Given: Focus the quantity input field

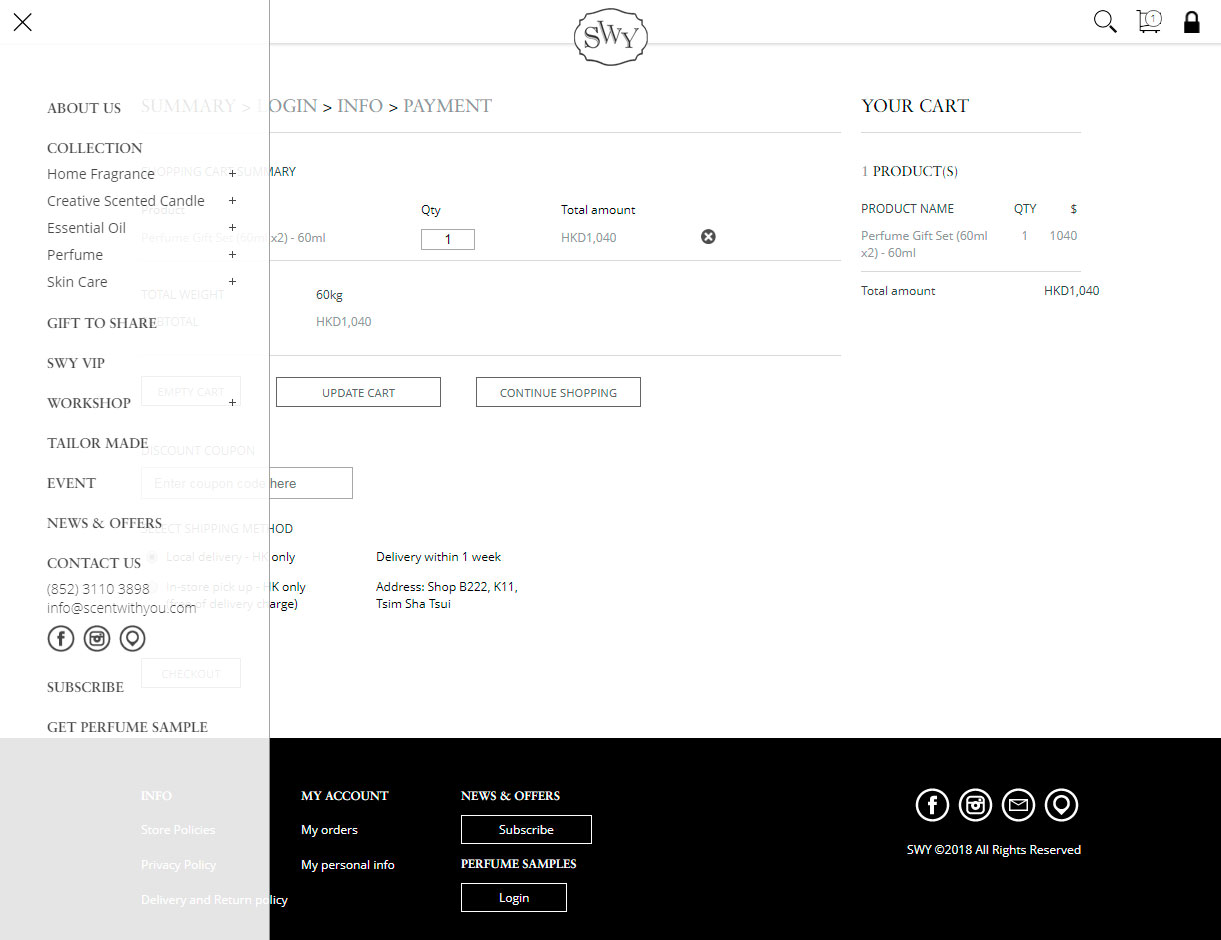Looking at the screenshot, I should 448,239.
